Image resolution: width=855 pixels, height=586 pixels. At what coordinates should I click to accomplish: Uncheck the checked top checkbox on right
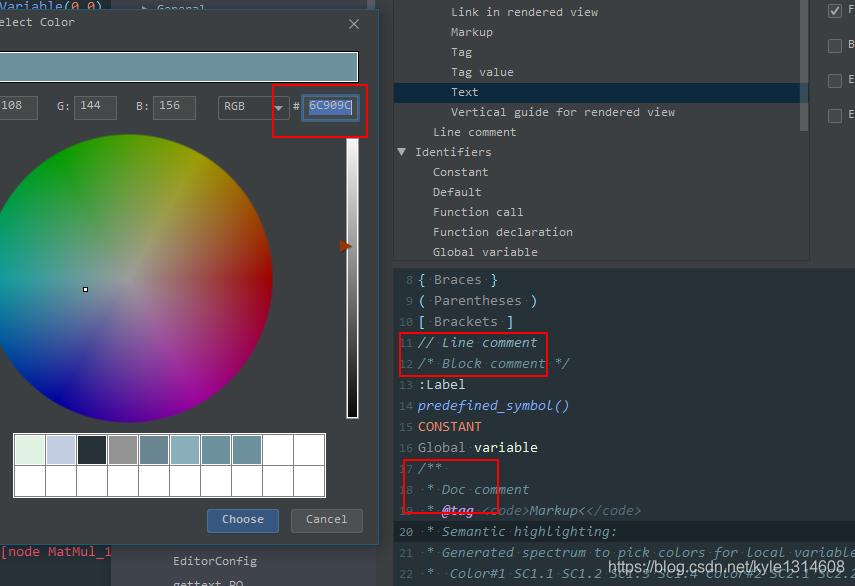click(835, 10)
